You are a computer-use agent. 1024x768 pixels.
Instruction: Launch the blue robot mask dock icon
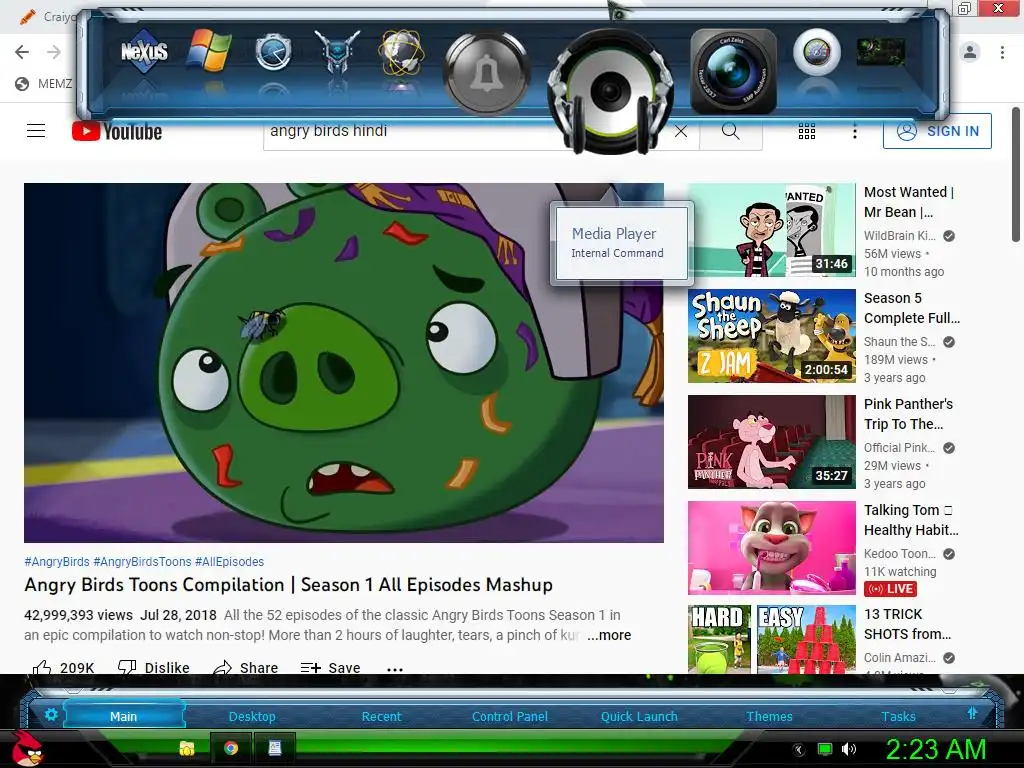337,52
